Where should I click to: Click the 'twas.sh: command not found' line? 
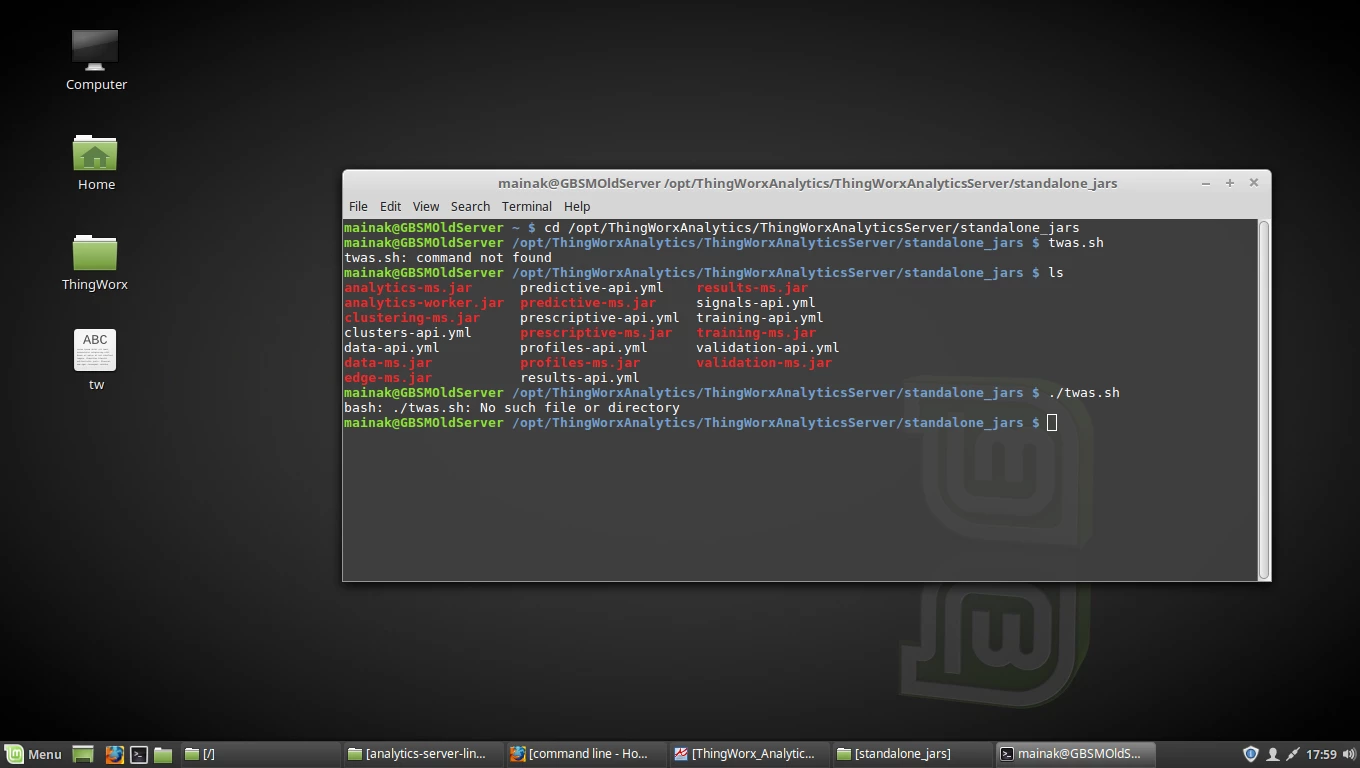pyautogui.click(x=448, y=258)
